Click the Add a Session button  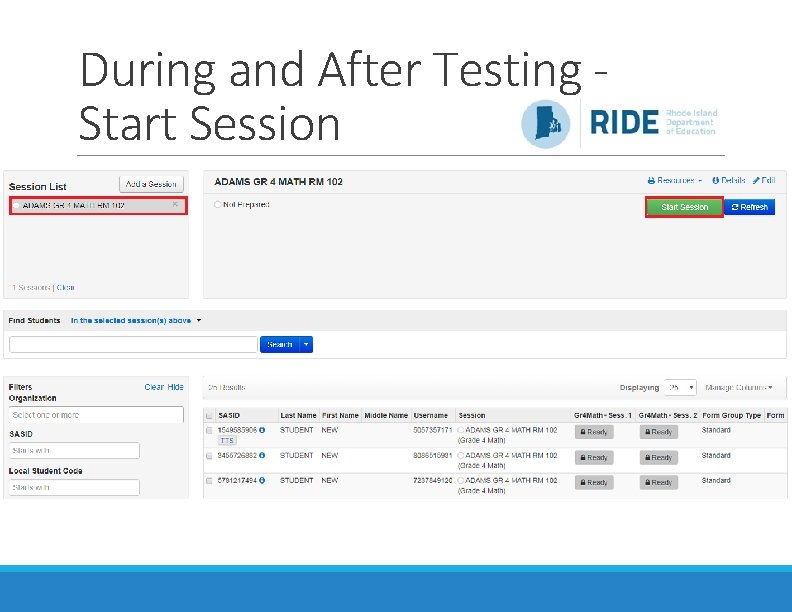click(151, 184)
